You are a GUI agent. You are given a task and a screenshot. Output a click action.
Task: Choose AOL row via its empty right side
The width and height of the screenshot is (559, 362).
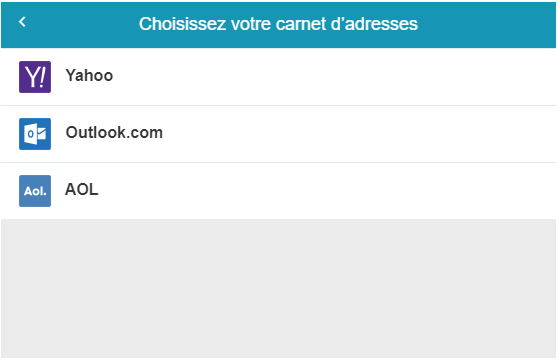[357, 191]
